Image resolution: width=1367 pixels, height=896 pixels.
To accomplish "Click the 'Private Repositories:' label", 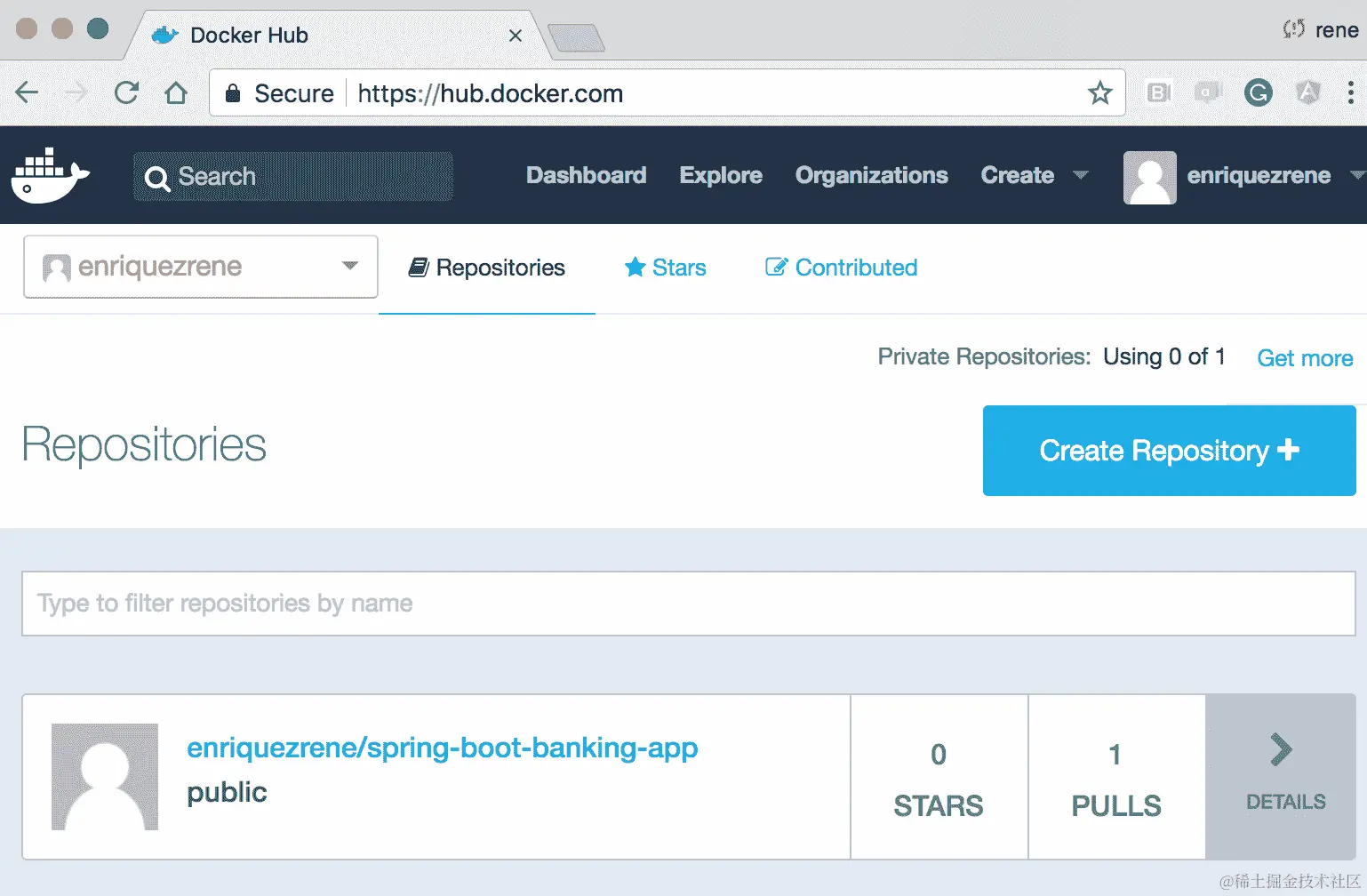I will point(984,357).
